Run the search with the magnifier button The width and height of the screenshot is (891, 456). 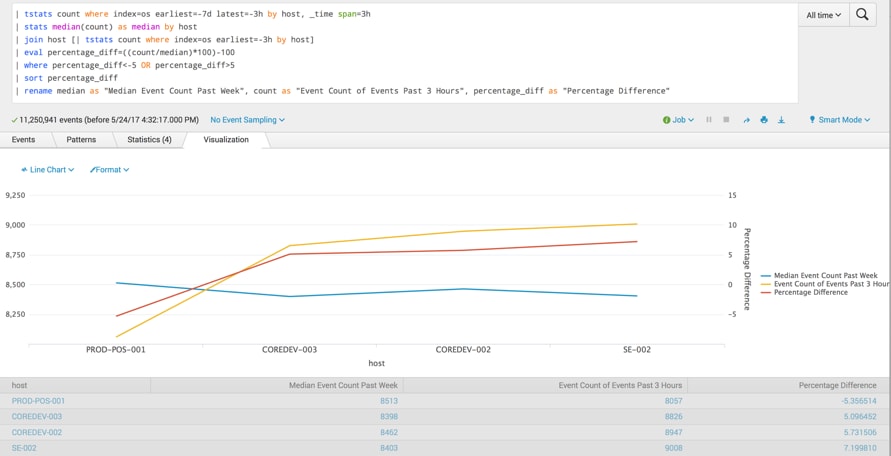coord(862,15)
